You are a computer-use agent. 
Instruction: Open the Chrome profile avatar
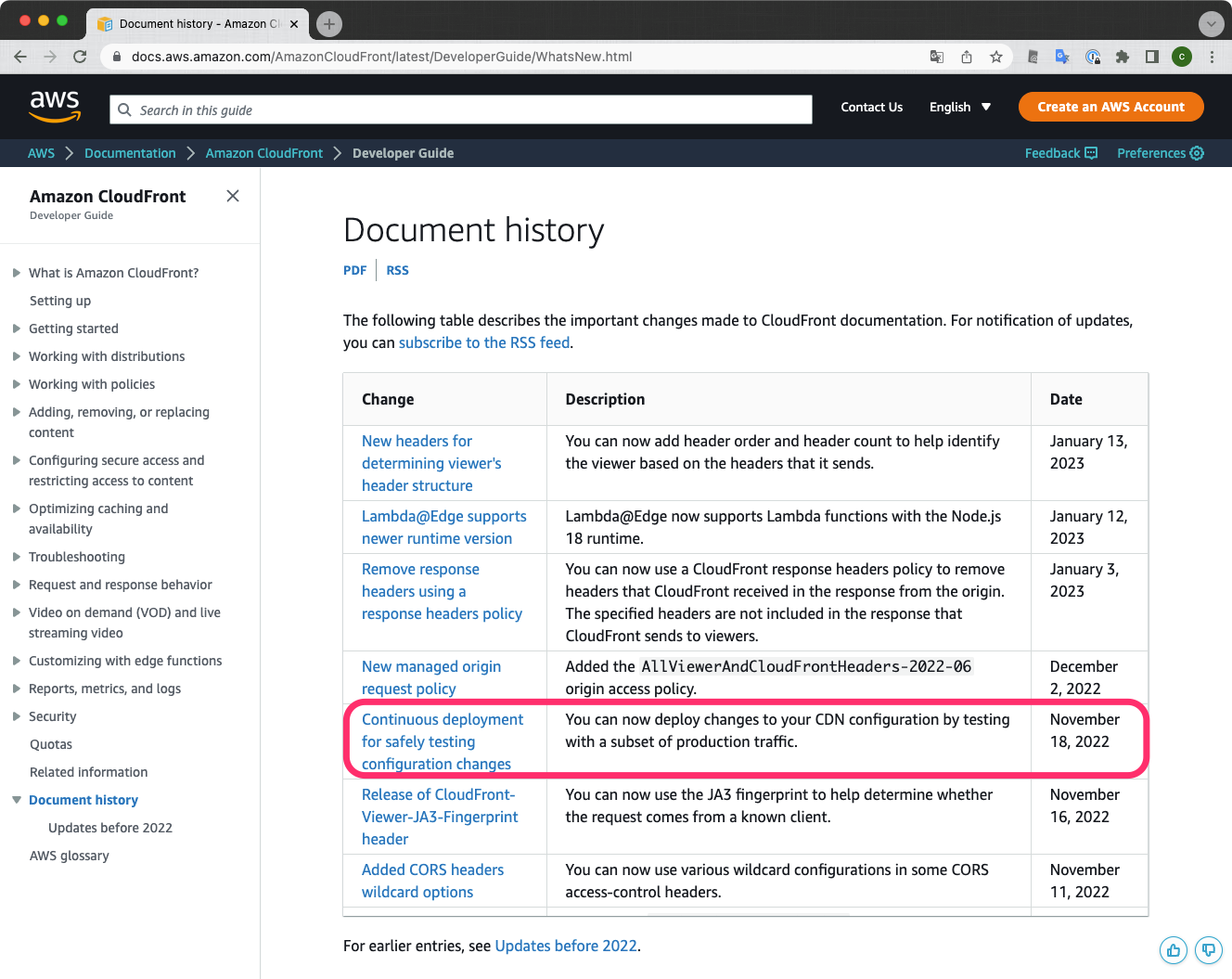(x=1182, y=57)
